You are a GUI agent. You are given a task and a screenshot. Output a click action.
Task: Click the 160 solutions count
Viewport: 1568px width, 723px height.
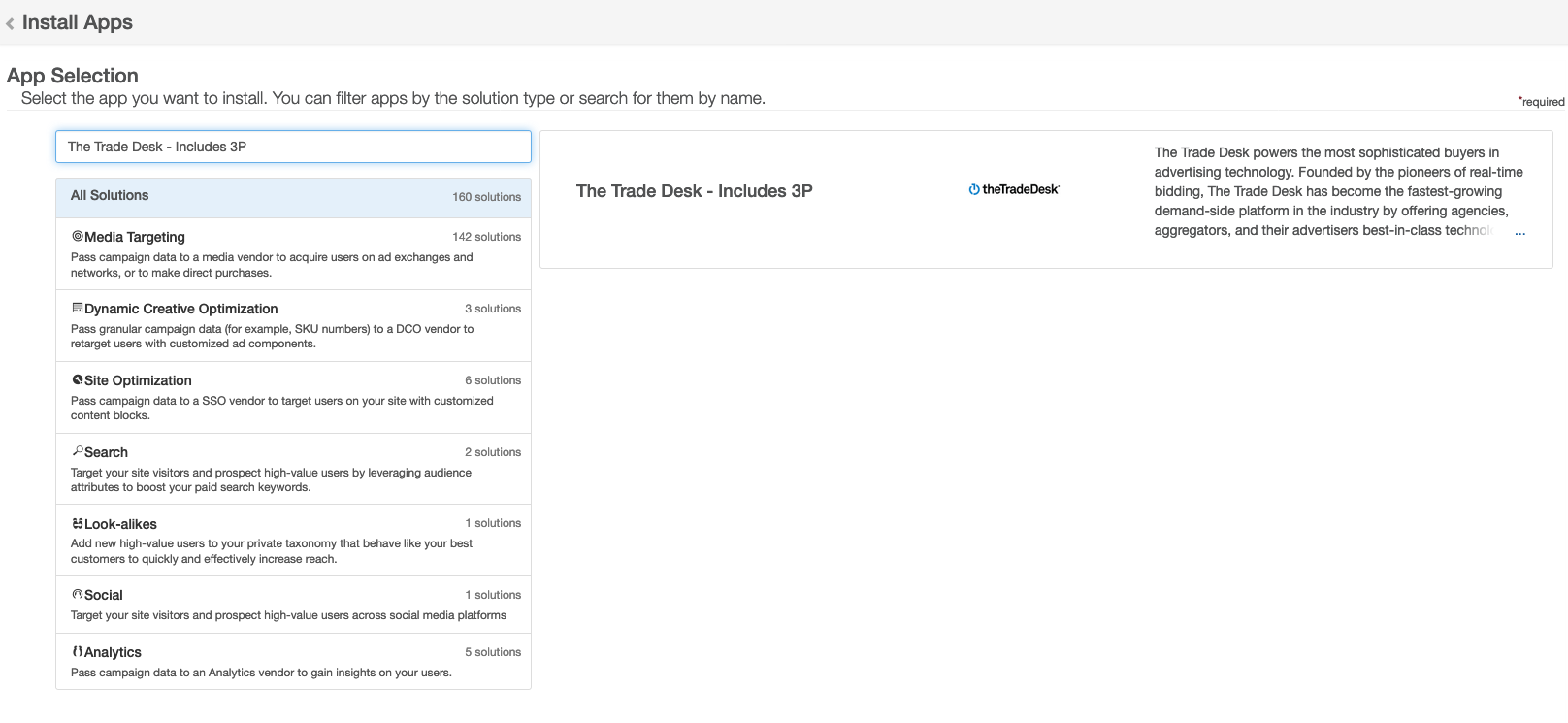coord(486,197)
